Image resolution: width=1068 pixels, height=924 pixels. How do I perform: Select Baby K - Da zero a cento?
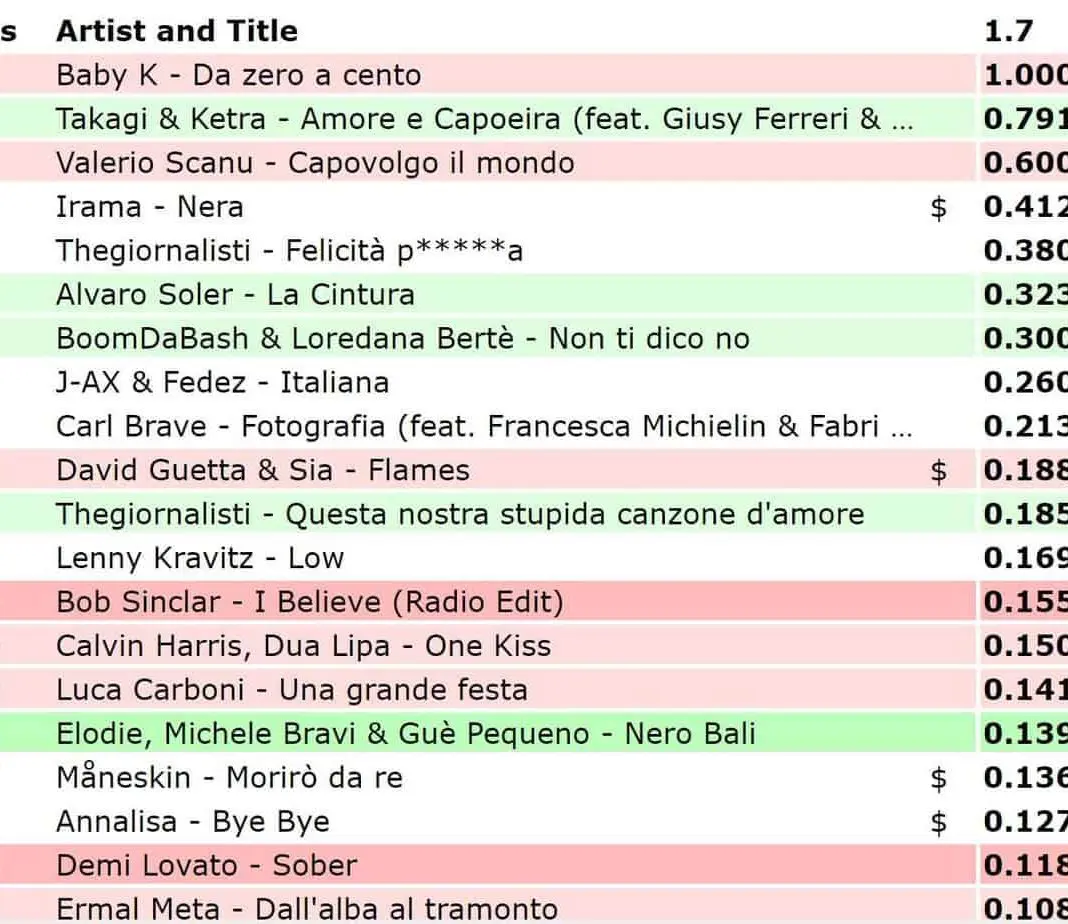point(239,75)
